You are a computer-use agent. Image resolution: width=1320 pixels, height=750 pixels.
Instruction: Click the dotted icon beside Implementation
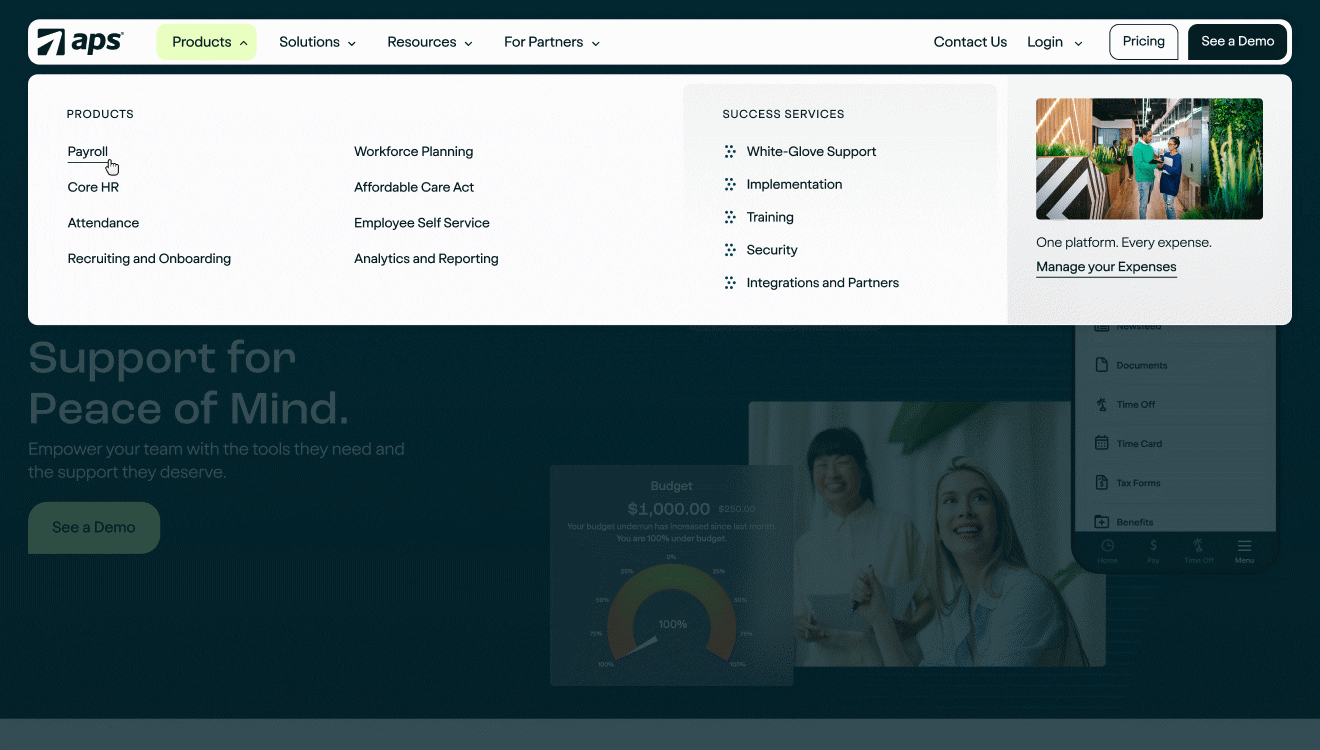[730, 185]
